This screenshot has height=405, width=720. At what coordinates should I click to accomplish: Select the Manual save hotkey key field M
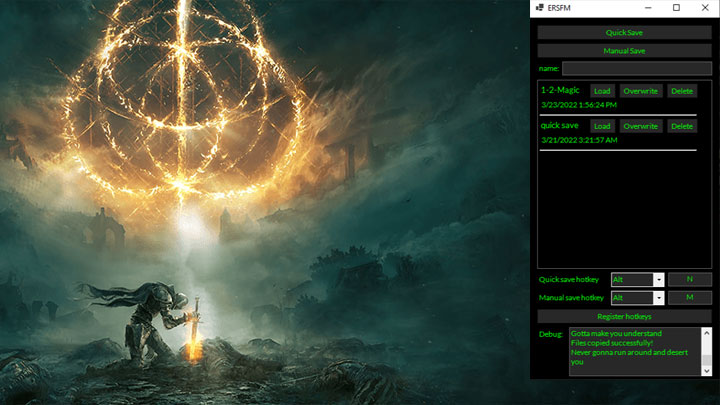[x=690, y=298]
